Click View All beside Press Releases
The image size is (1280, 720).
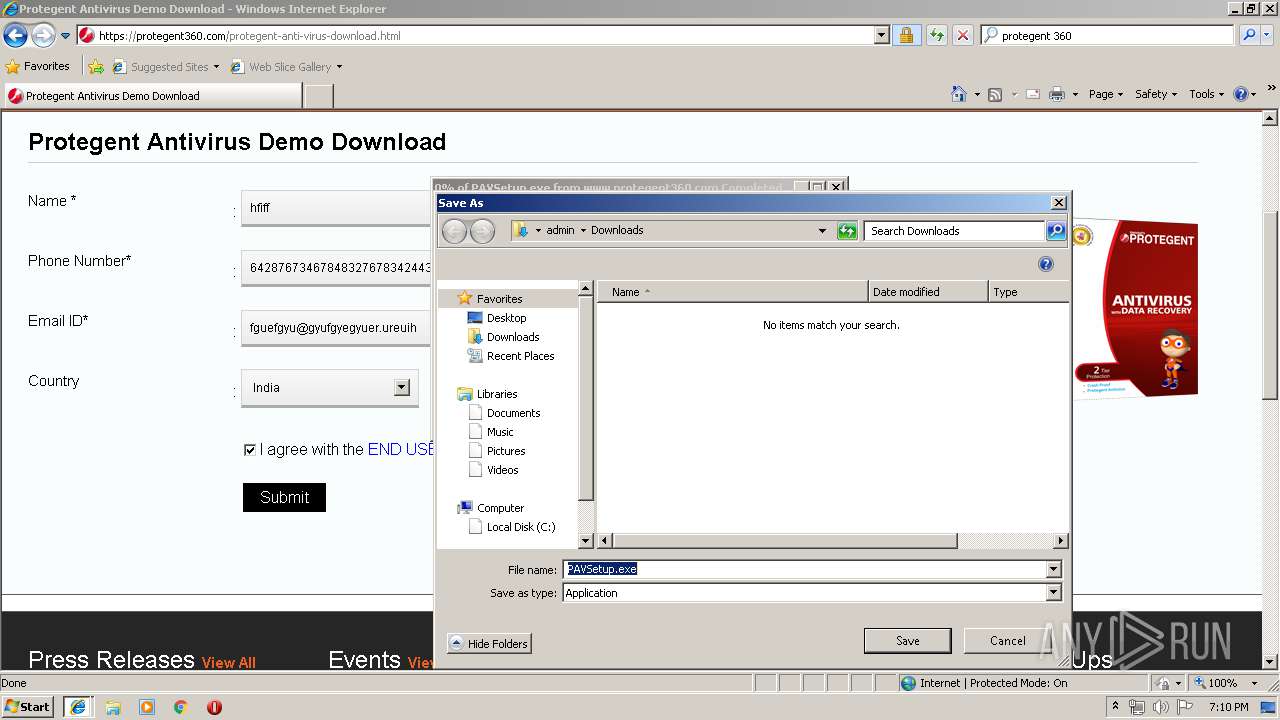point(229,663)
